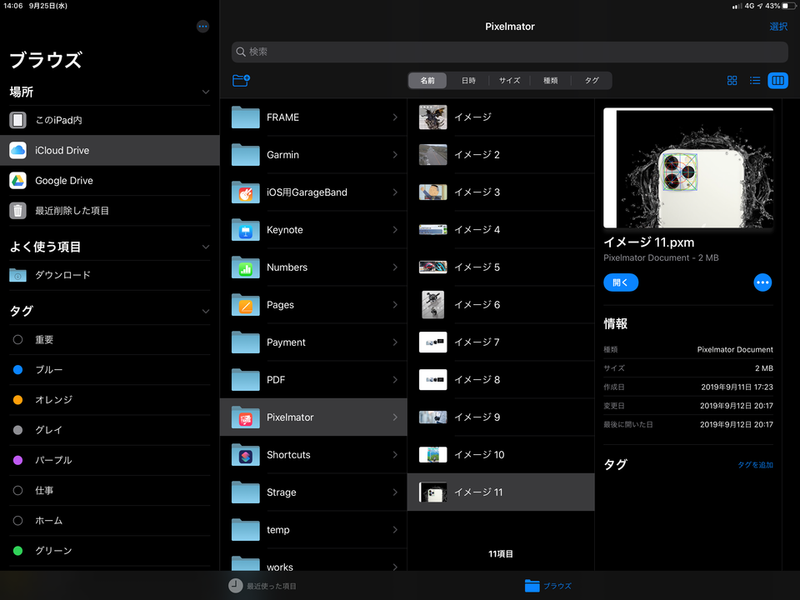Sort by 種類
Image resolution: width=800 pixels, height=600 pixels.
tap(551, 81)
